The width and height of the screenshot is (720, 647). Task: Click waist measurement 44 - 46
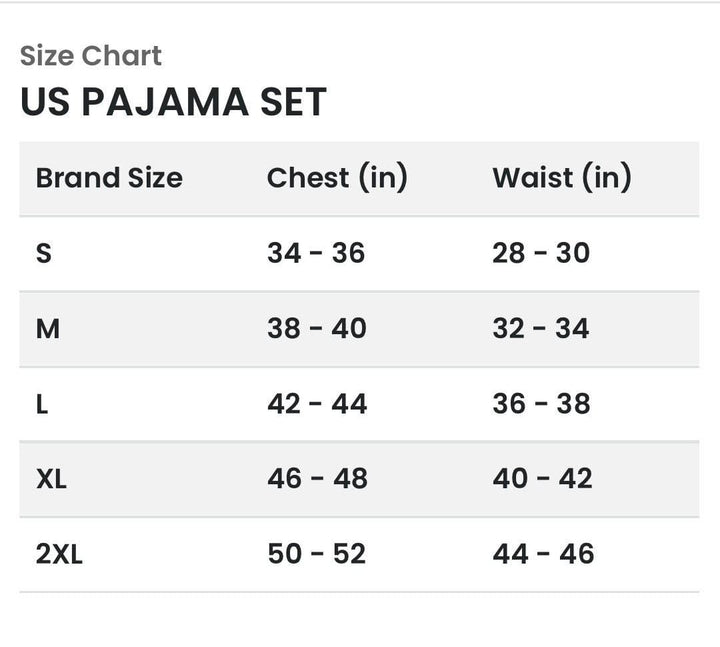543,554
